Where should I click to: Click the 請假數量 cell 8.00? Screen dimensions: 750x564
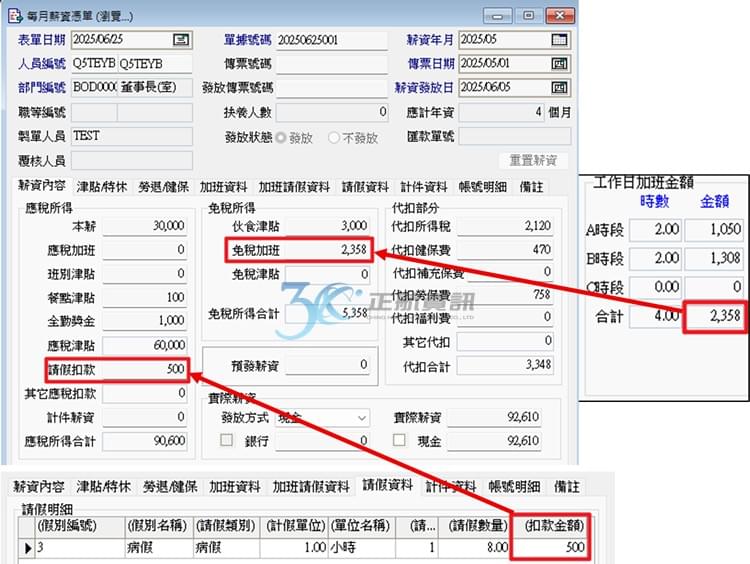474,548
